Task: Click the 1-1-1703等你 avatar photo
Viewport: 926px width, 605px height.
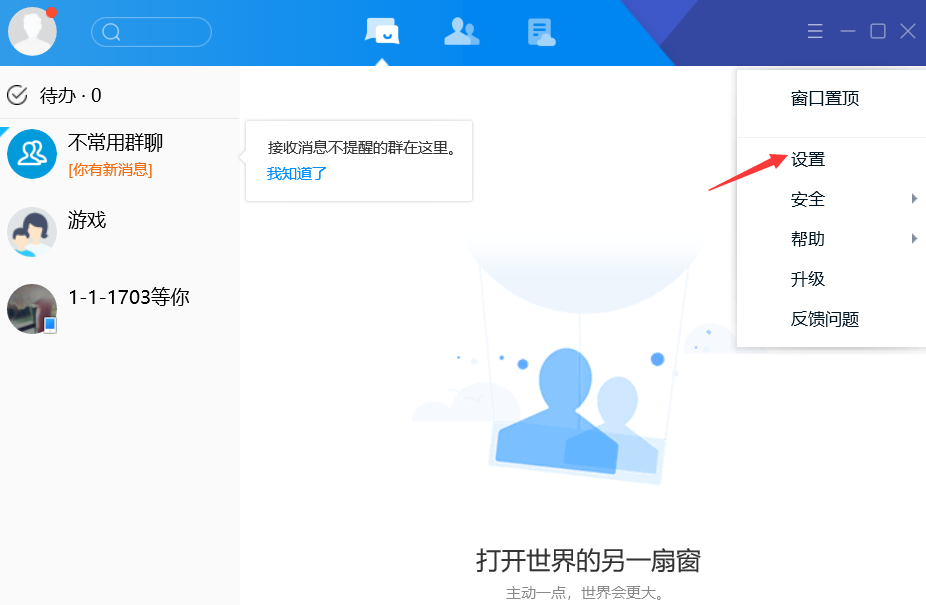Action: [32, 309]
